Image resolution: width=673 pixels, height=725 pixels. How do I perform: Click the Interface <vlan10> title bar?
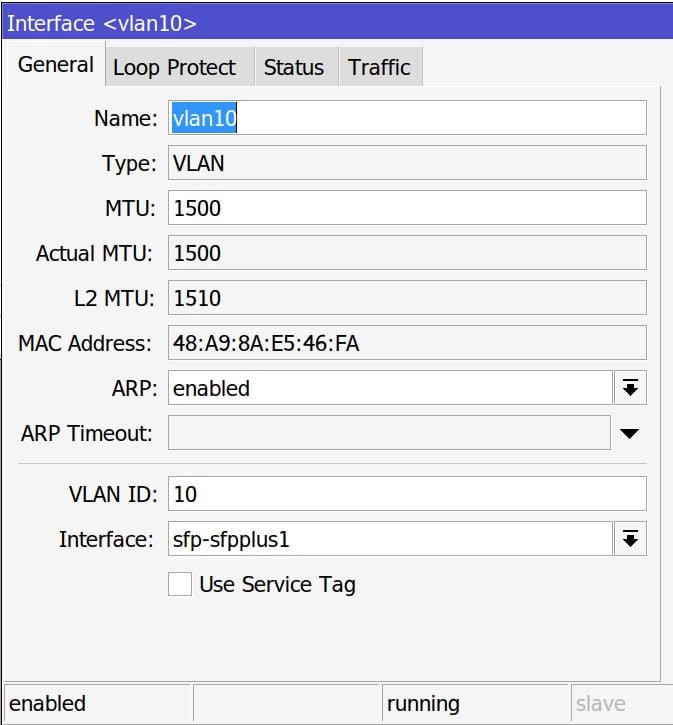coord(336,20)
